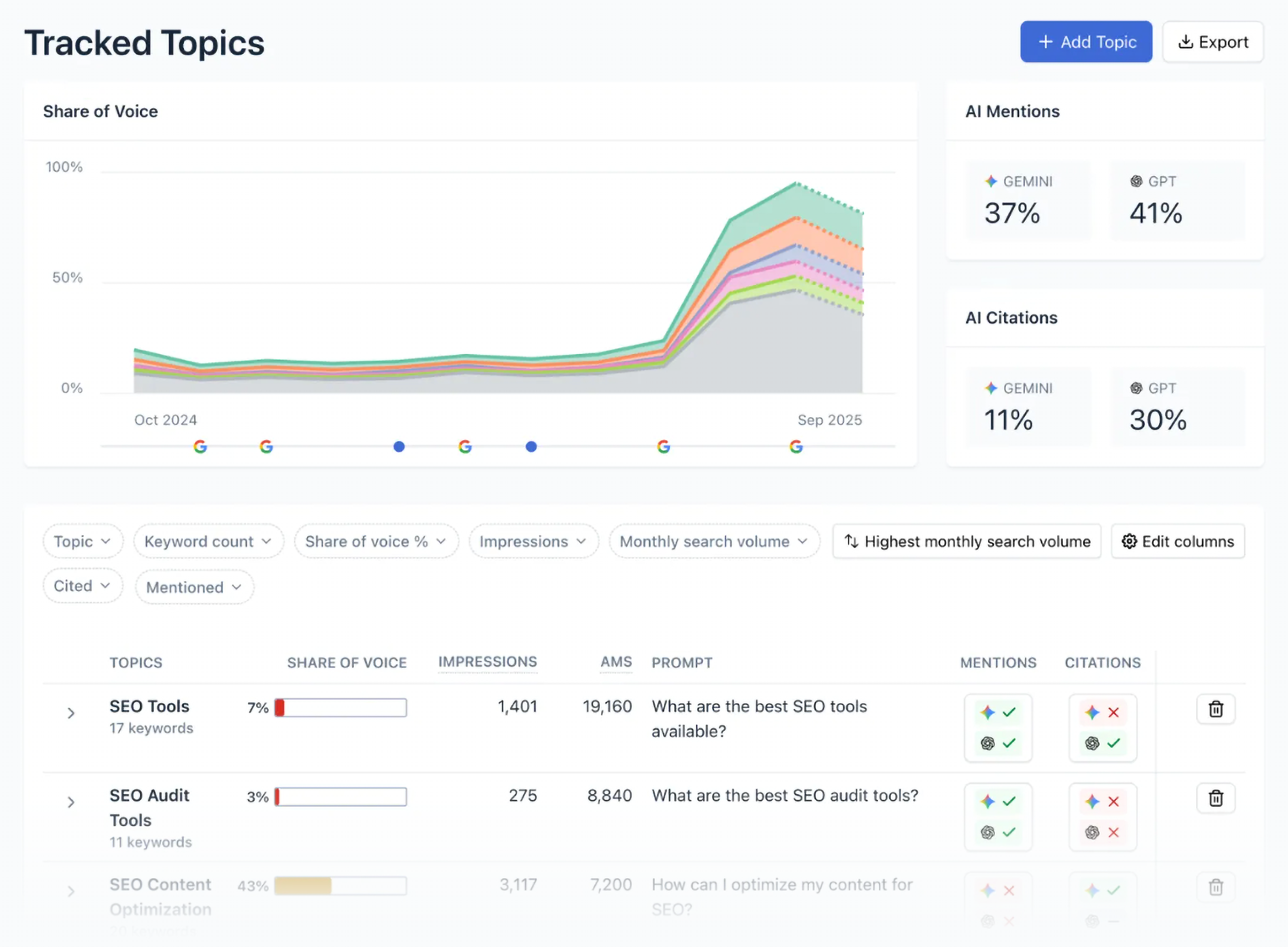1288x947 pixels.
Task: Click the second blue dot timeline marker
Action: pyautogui.click(x=531, y=447)
